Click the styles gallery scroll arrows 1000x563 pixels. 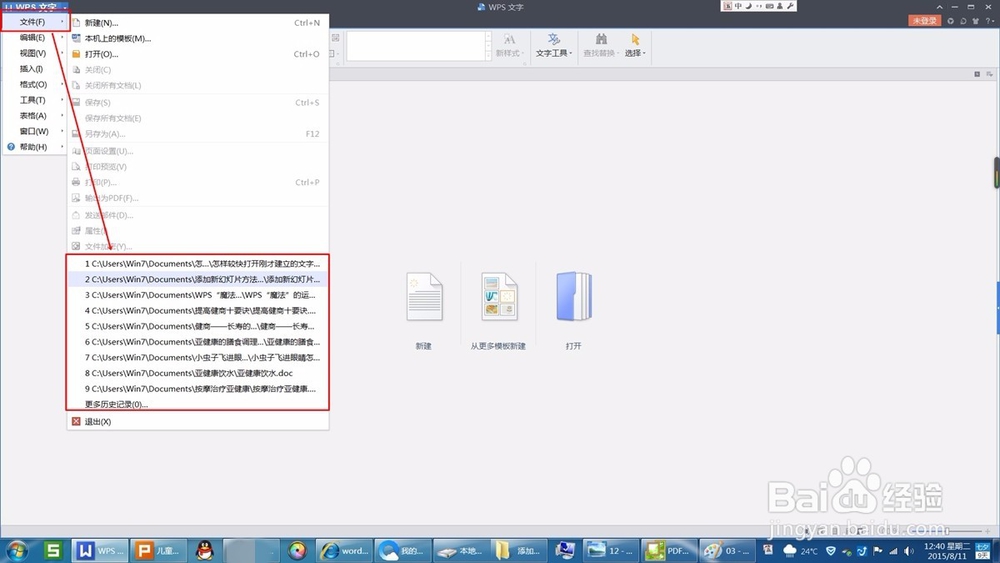489,46
